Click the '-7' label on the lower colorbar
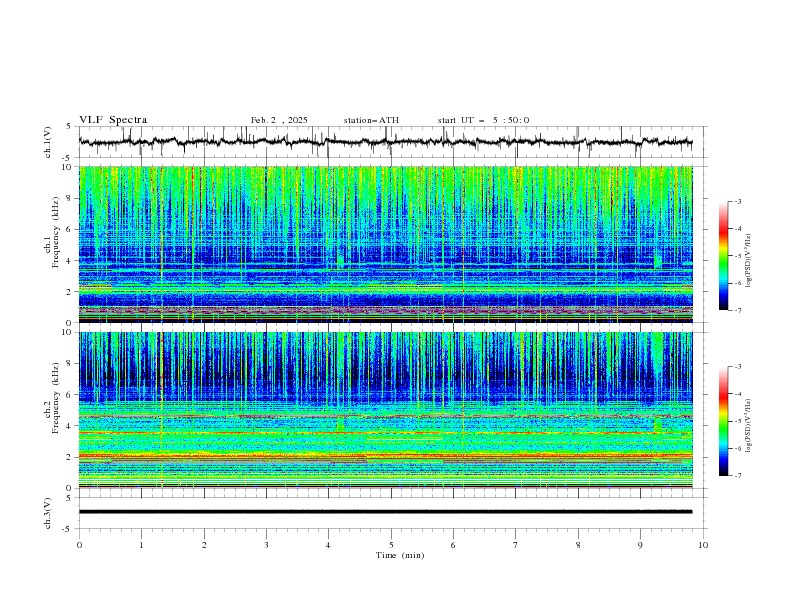The height and width of the screenshot is (612, 792). click(737, 475)
